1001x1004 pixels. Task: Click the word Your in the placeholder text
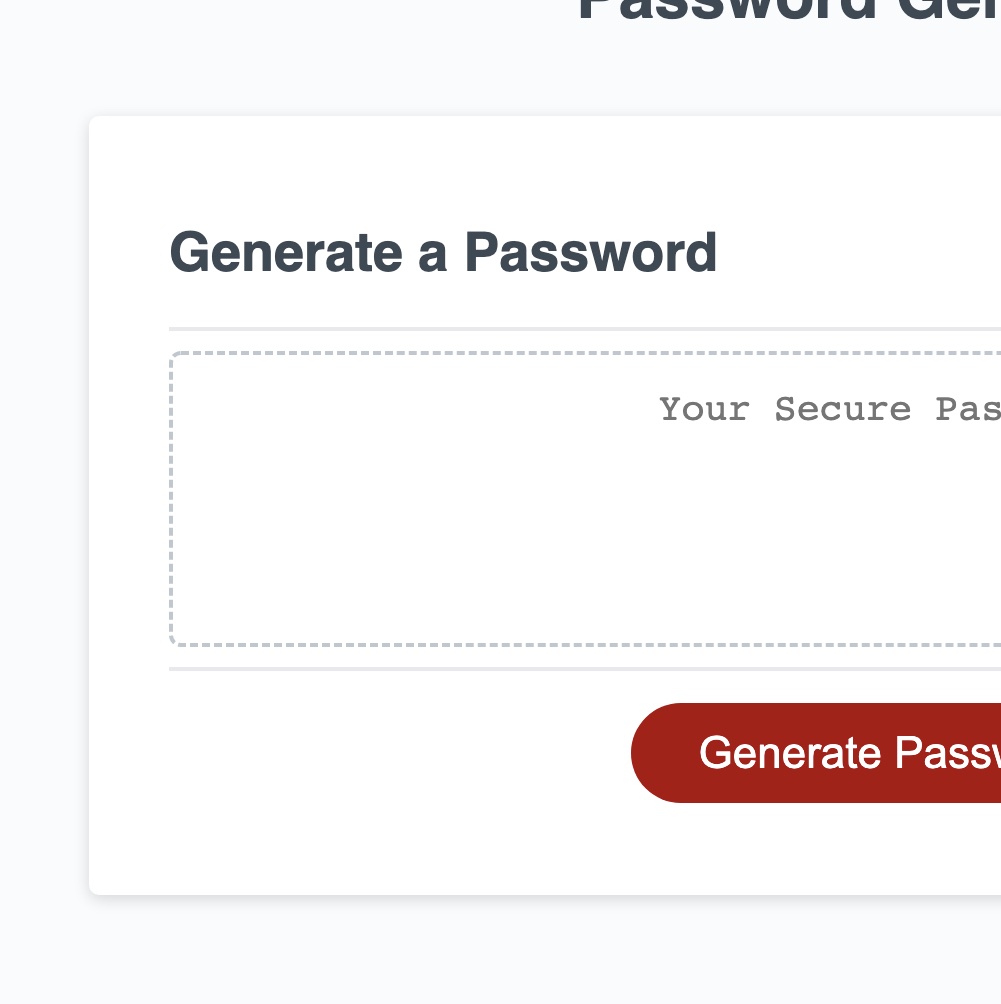[704, 410]
